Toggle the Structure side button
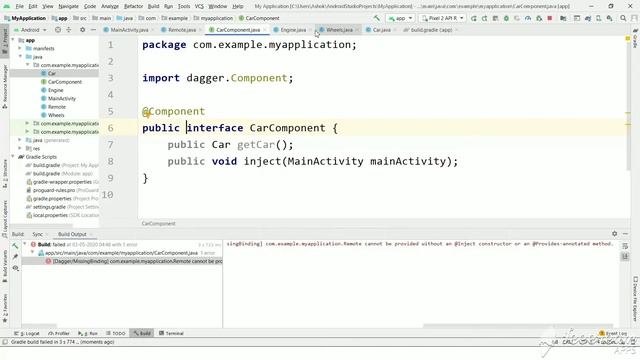 [x=5, y=174]
